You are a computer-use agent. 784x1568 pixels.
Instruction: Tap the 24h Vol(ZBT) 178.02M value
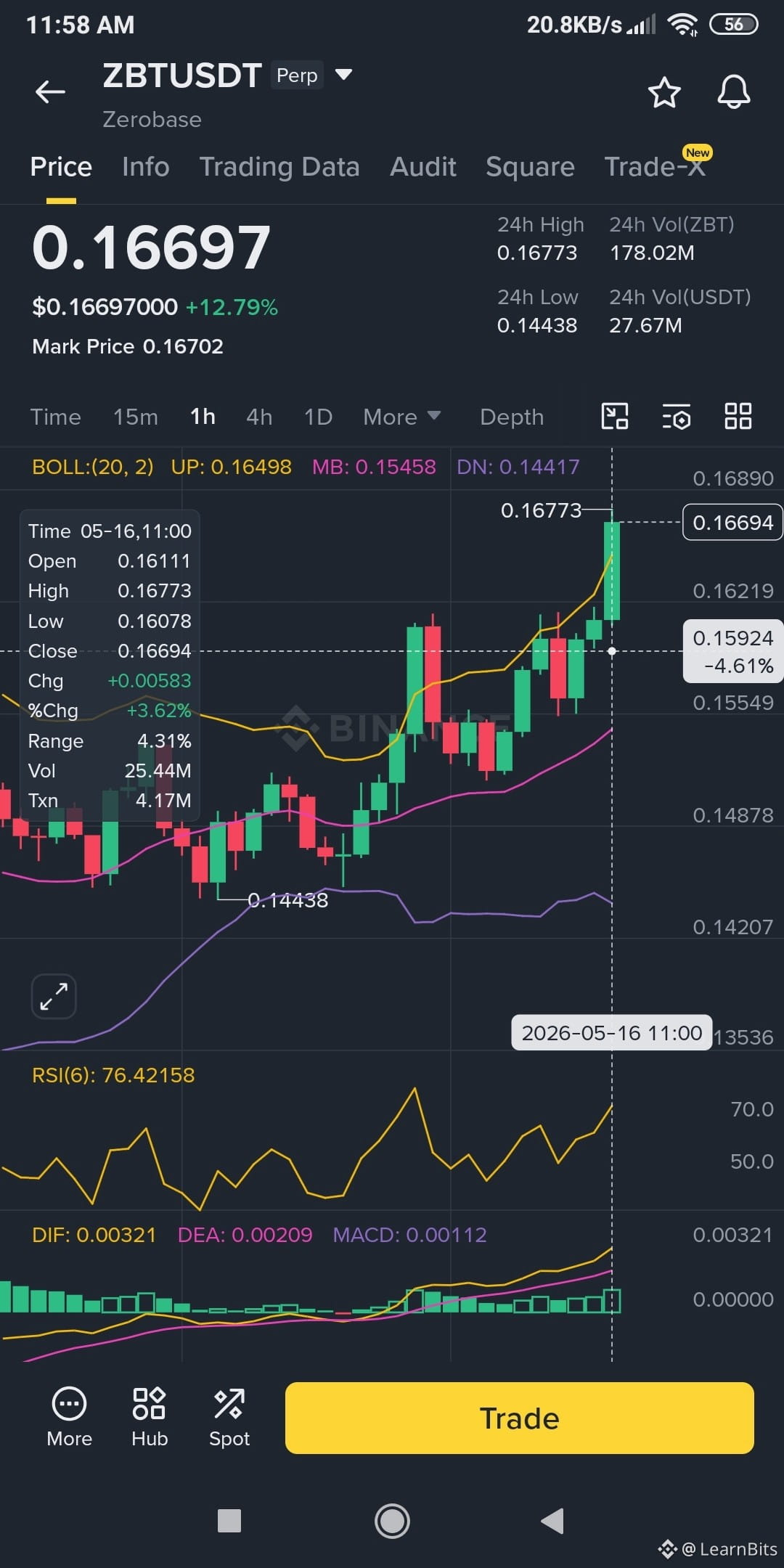(x=652, y=253)
